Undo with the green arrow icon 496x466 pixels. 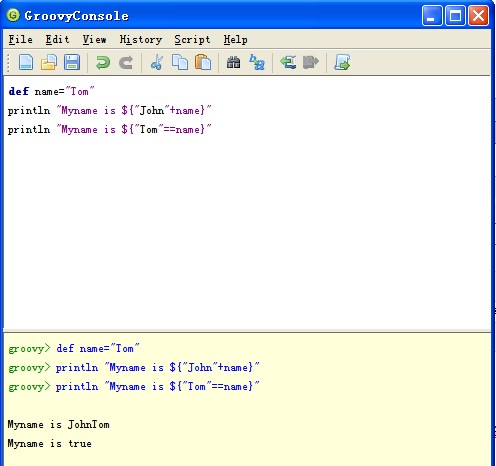click(103, 63)
